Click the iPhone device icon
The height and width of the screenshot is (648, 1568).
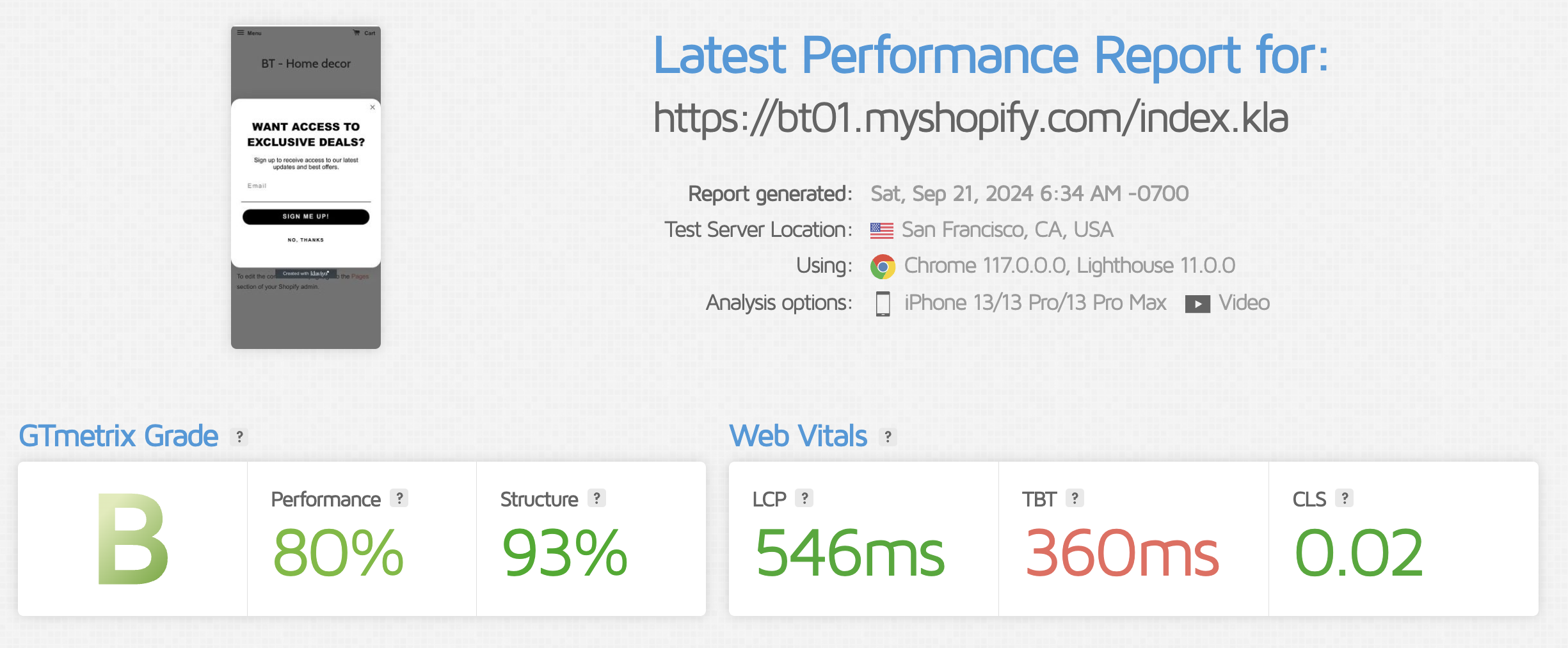pyautogui.click(x=883, y=304)
